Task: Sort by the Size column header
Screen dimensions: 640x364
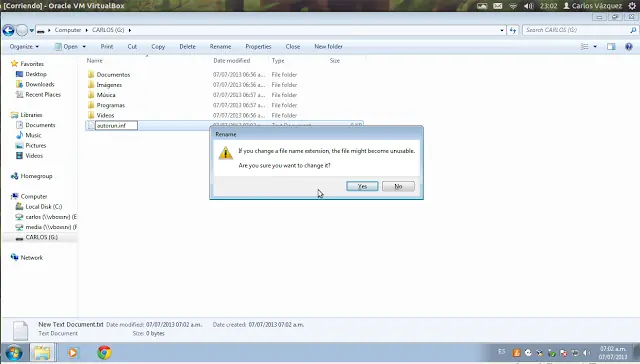Action: [335, 60]
